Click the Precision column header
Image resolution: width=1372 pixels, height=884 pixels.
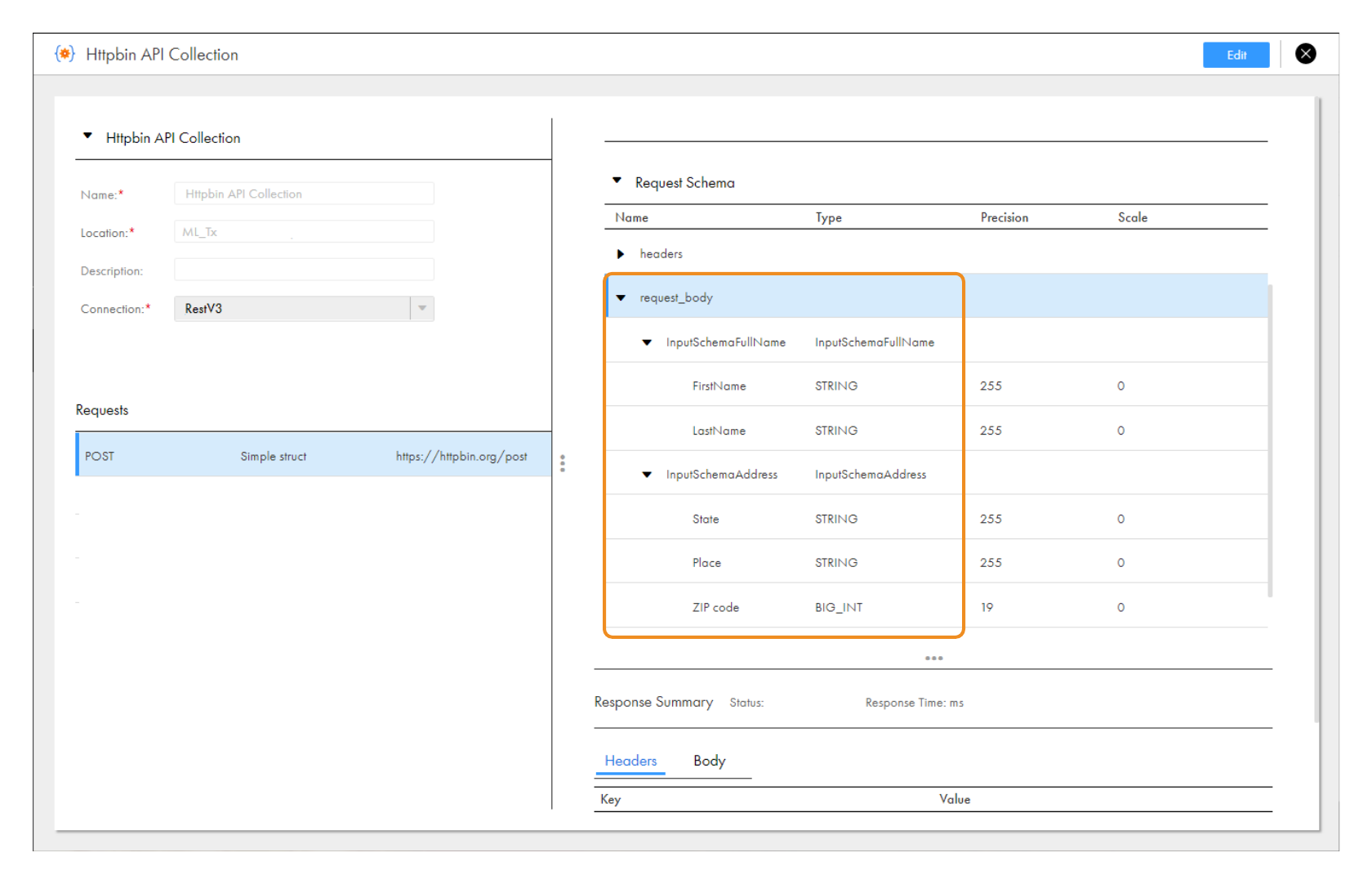pyautogui.click(x=1004, y=217)
